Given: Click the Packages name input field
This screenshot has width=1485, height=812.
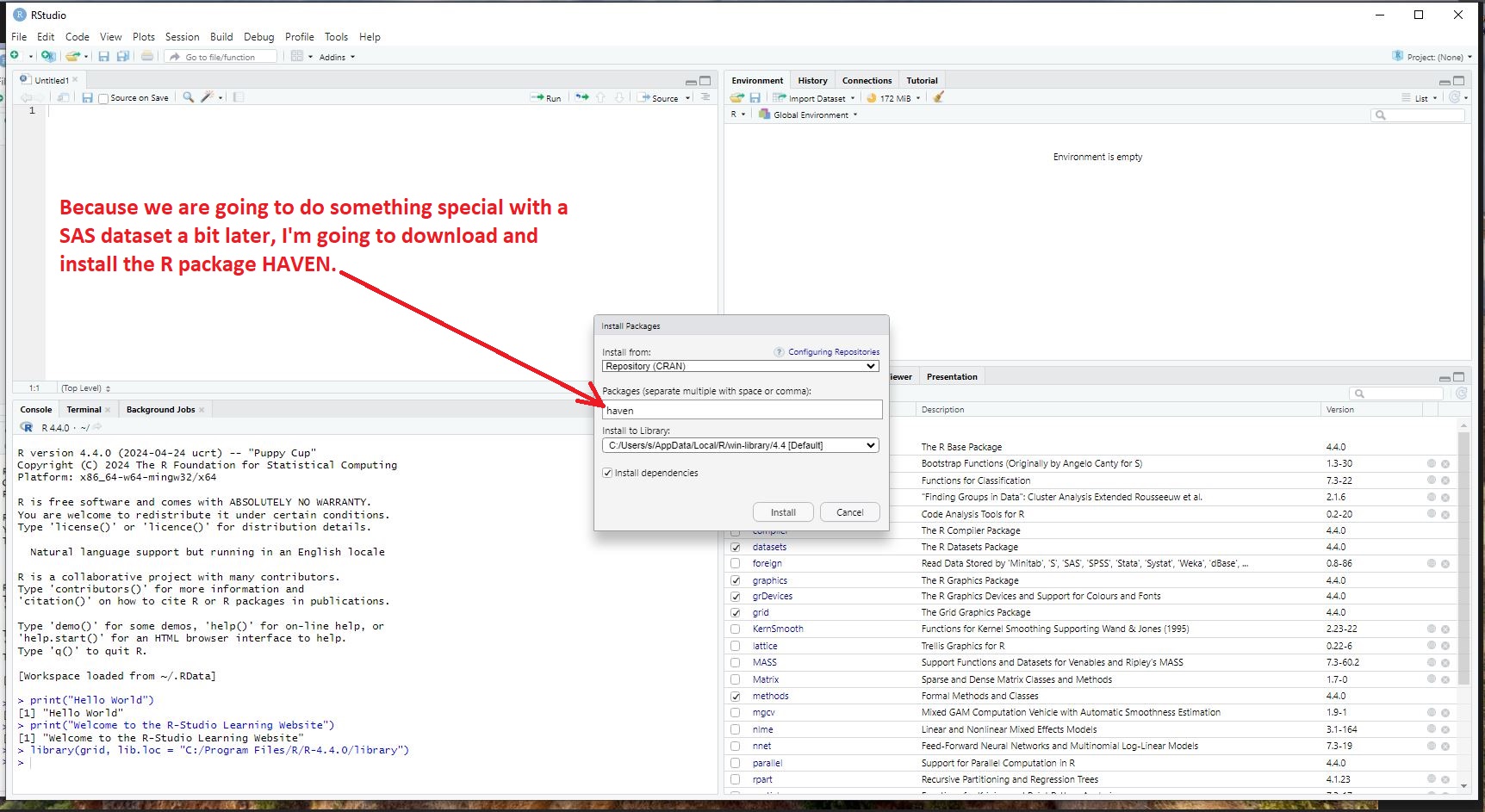Looking at the screenshot, I should coord(742,410).
